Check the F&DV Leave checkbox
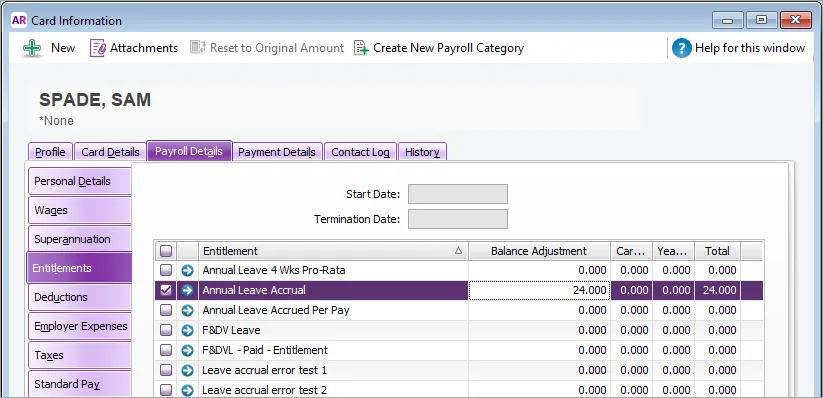Viewport: 823px width, 398px height. coord(166,330)
